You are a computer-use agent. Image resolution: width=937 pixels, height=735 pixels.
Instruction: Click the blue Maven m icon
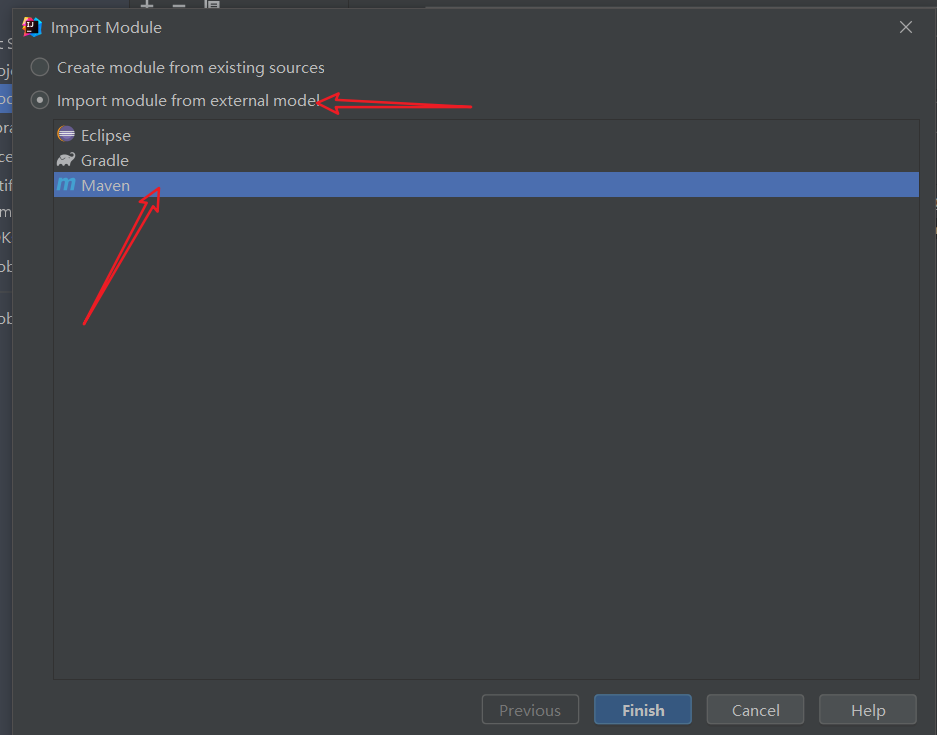(x=66, y=185)
